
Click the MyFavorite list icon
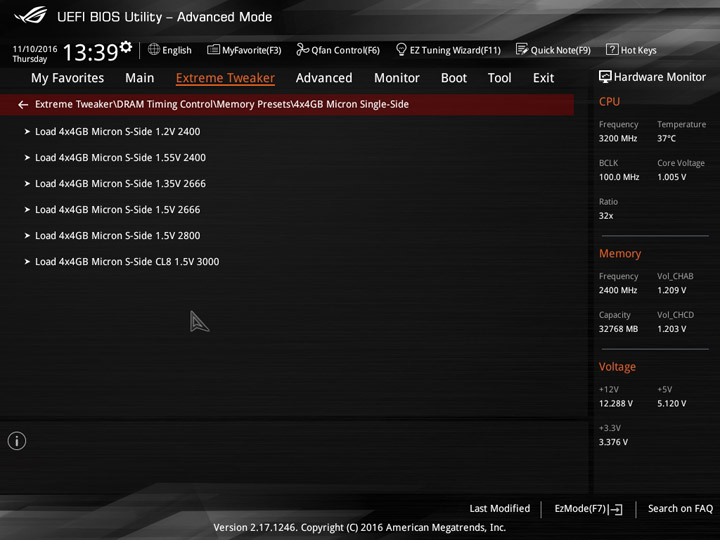tap(213, 49)
